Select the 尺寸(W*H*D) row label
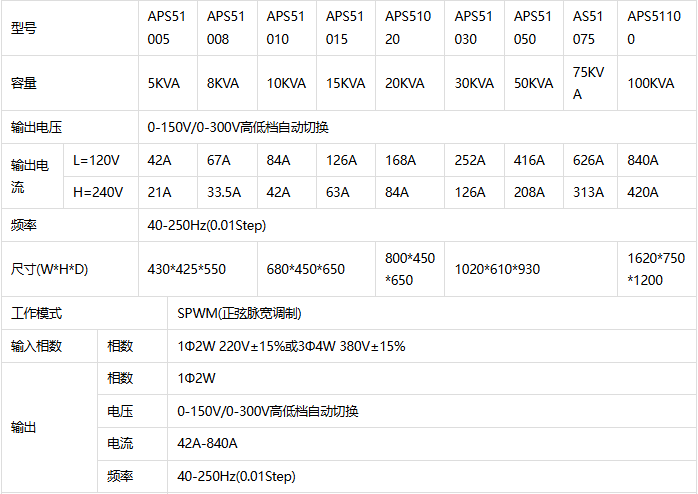Image resolution: width=698 pixels, height=494 pixels. [49, 269]
